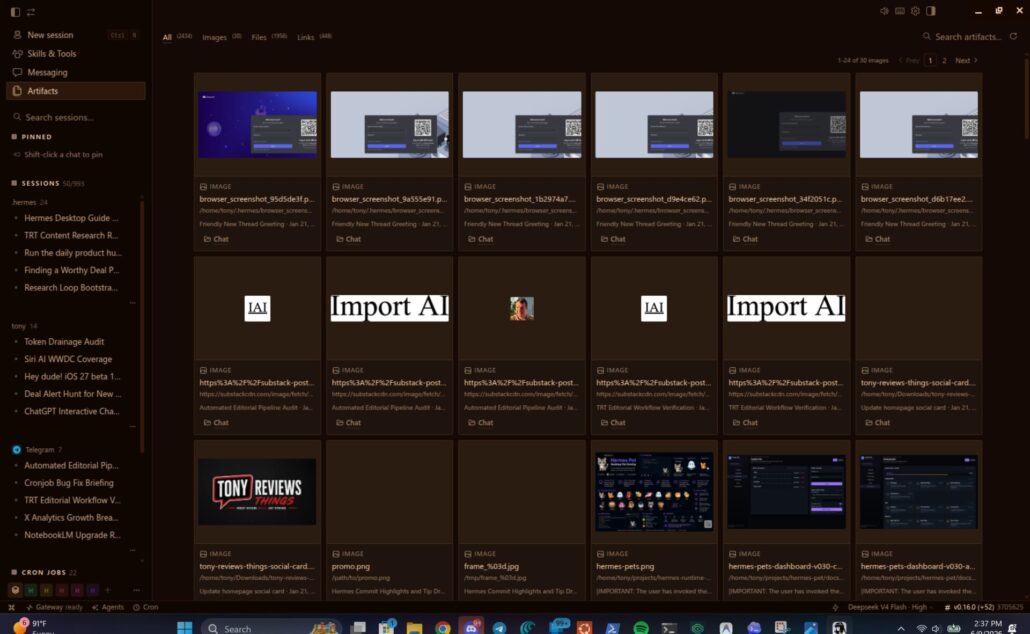Open browser_screenshot_95d5de3f thumbnail

[258, 125]
